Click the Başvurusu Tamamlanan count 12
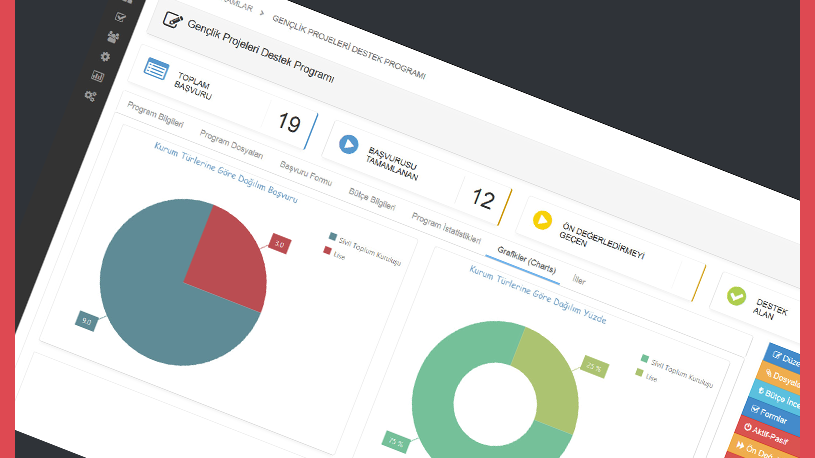The height and width of the screenshot is (458, 815). tap(483, 199)
